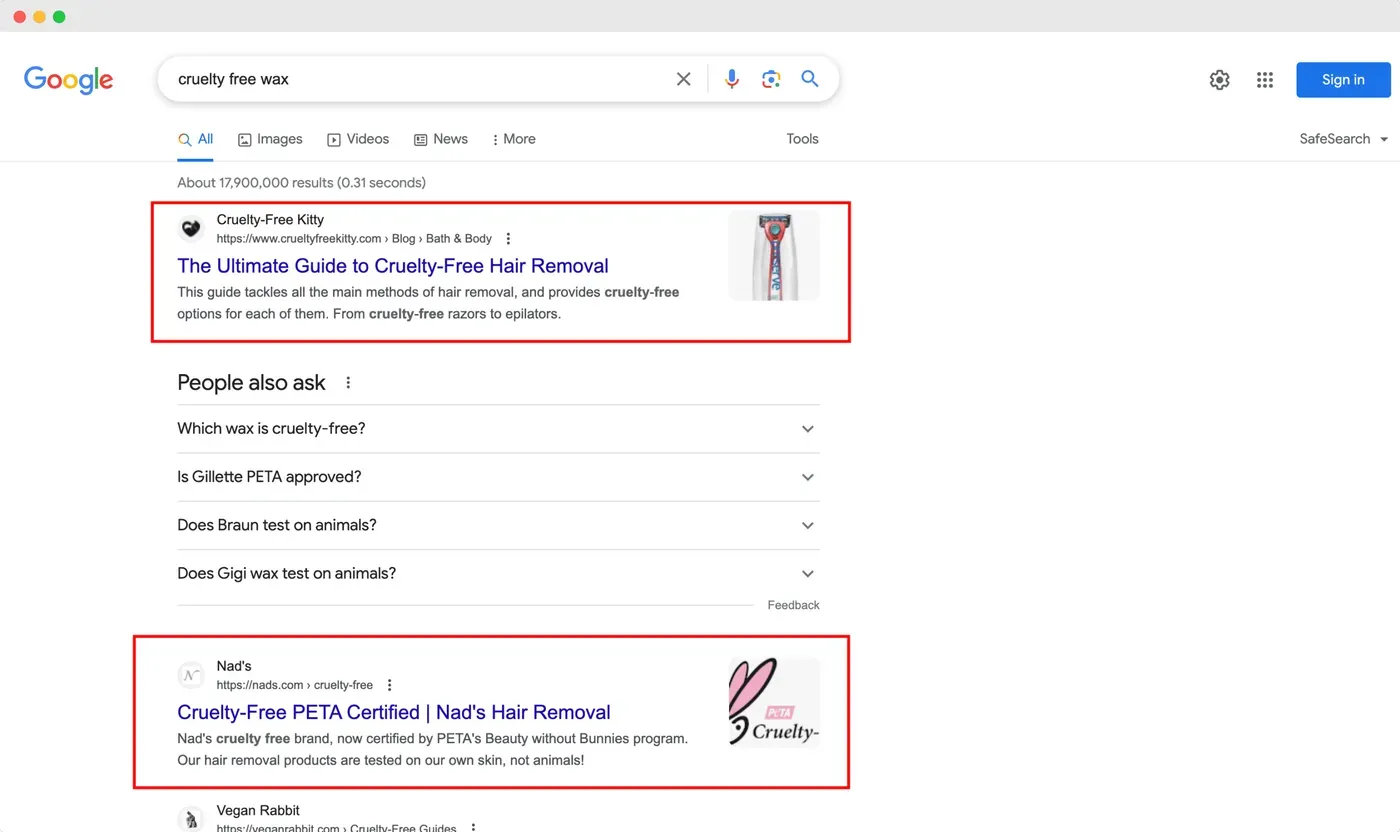Click Cruelty-Free Kitty site favicon

pyautogui.click(x=191, y=229)
